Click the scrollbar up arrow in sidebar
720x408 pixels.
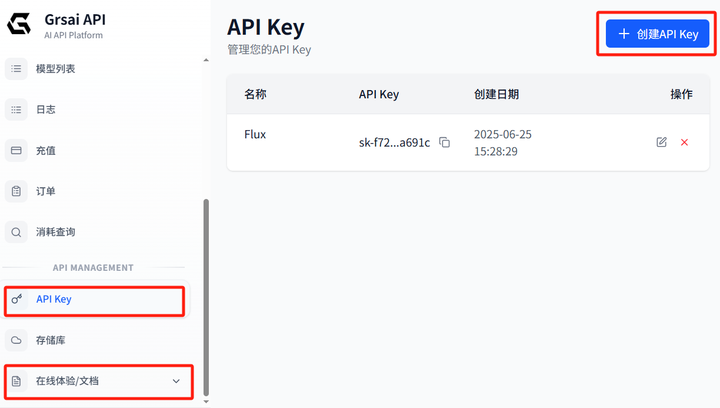pyautogui.click(x=207, y=60)
